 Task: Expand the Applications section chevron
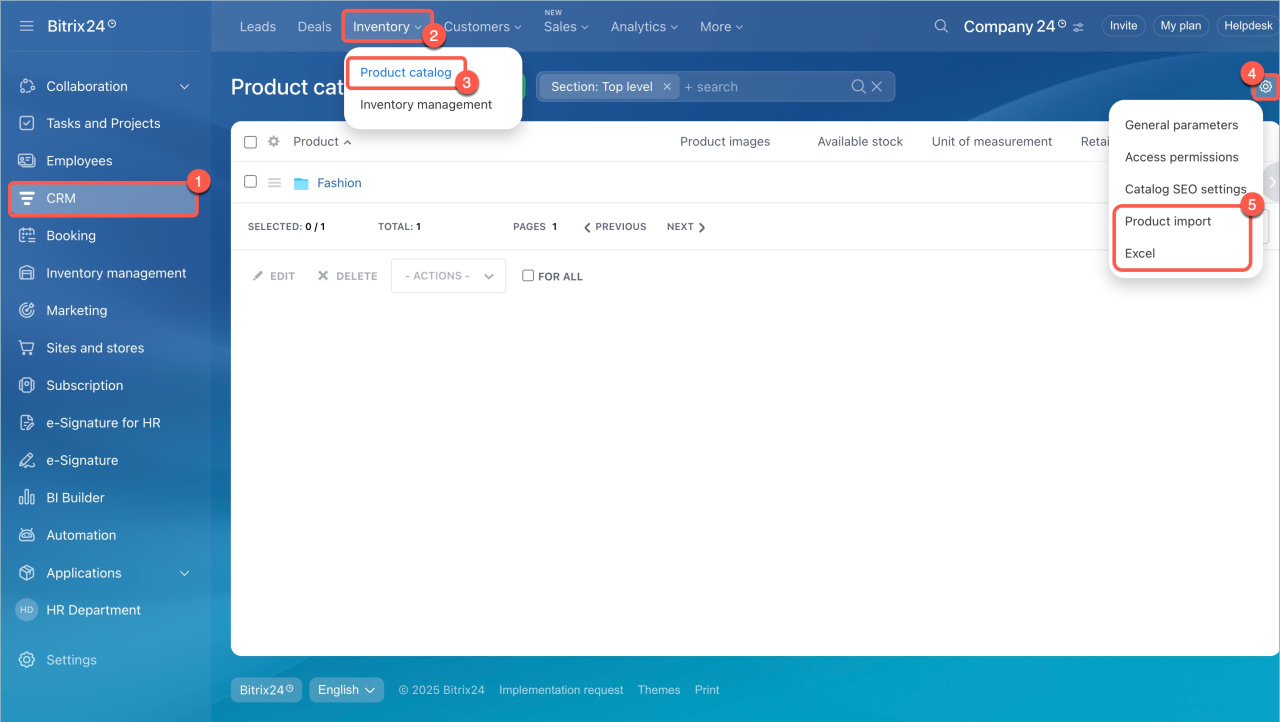[x=184, y=573]
